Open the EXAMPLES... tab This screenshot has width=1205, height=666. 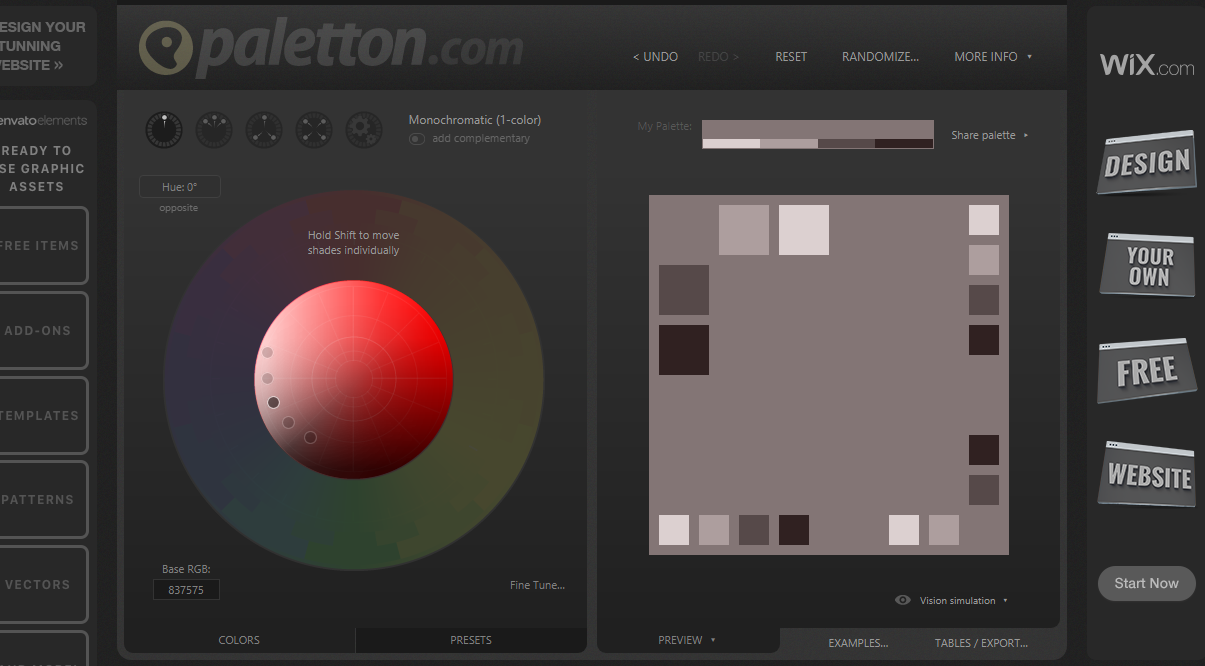858,643
